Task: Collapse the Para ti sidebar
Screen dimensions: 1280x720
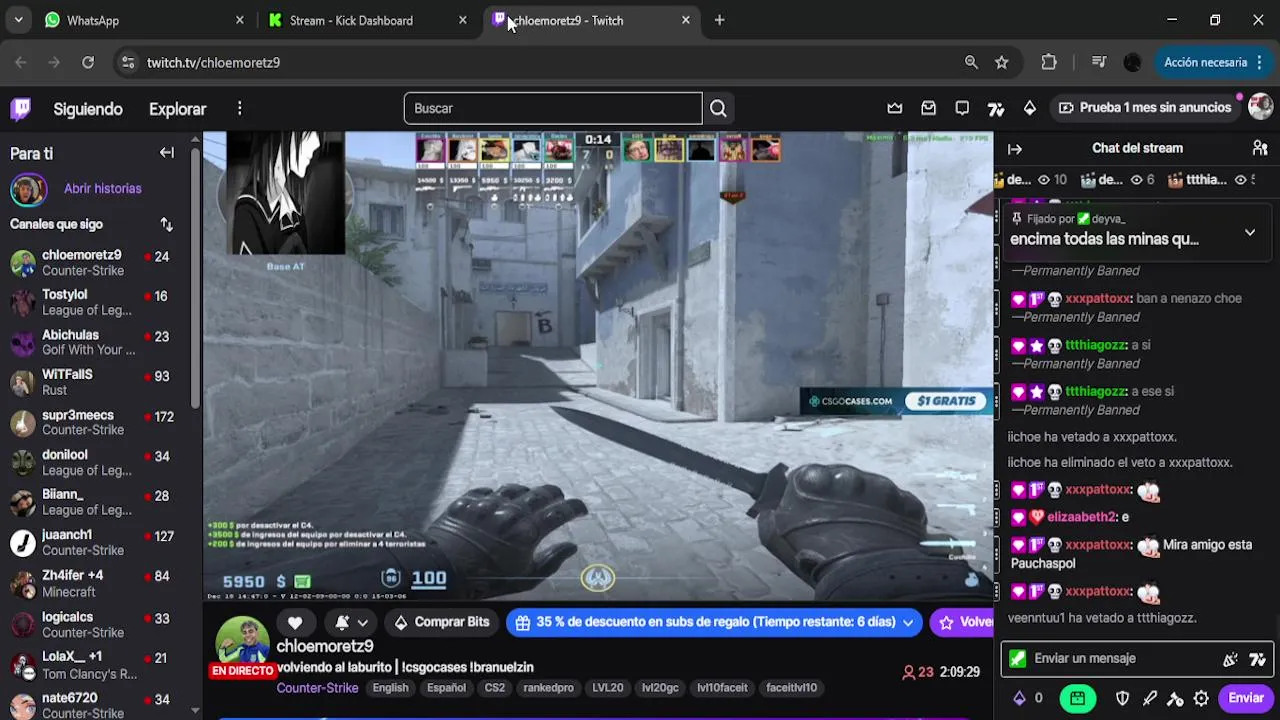Action: click(167, 153)
